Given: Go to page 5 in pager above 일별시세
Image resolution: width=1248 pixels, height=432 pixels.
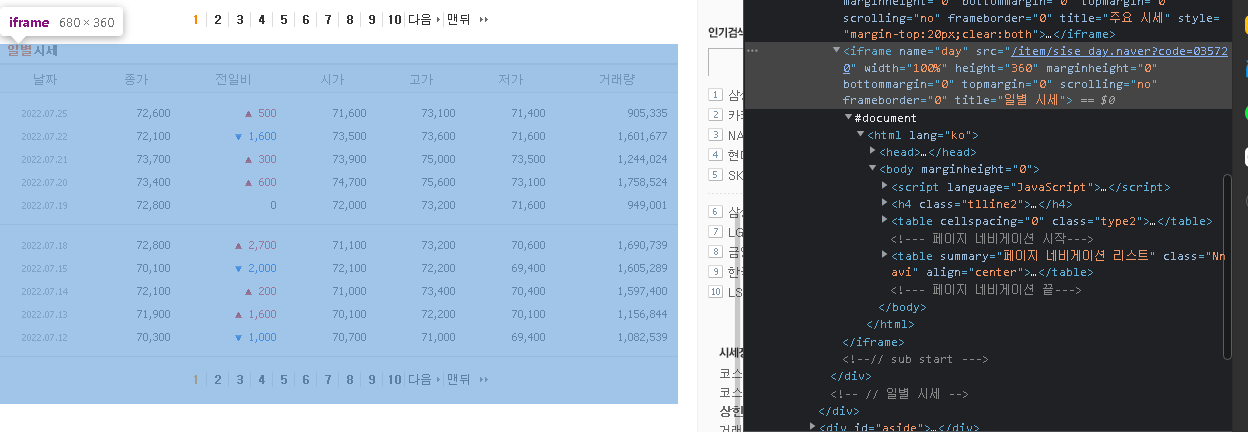Looking at the screenshot, I should 284,19.
